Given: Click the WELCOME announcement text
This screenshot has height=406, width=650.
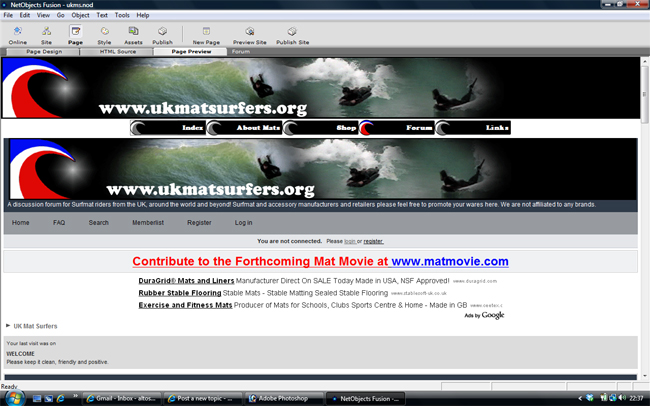Looking at the screenshot, I should click(20, 354).
